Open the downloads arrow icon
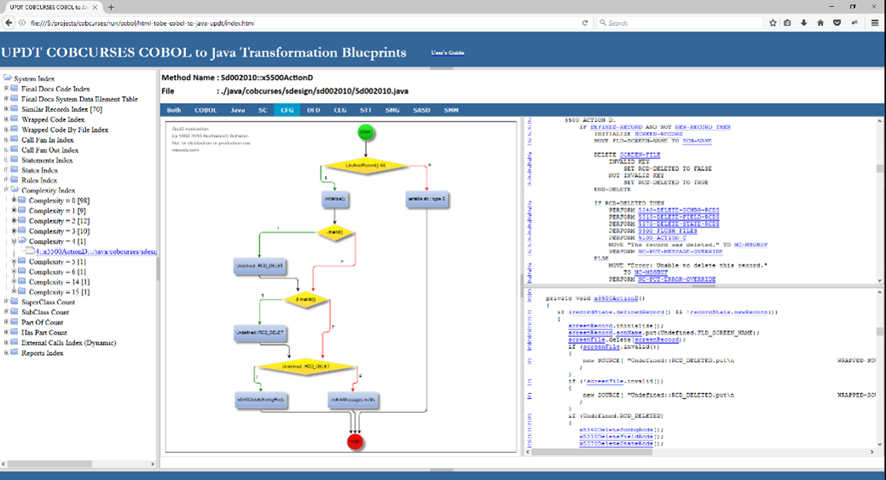Viewport: 886px width, 480px height. 804,22
